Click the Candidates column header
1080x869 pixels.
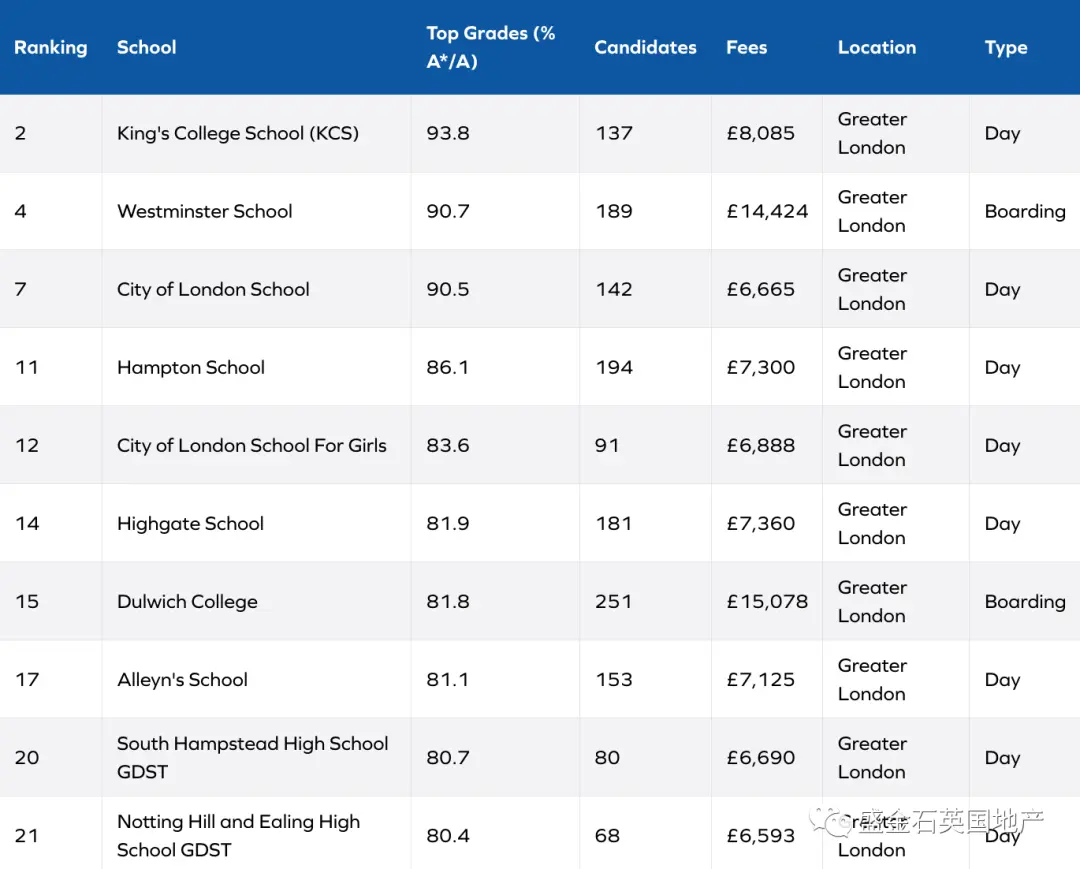tap(645, 48)
